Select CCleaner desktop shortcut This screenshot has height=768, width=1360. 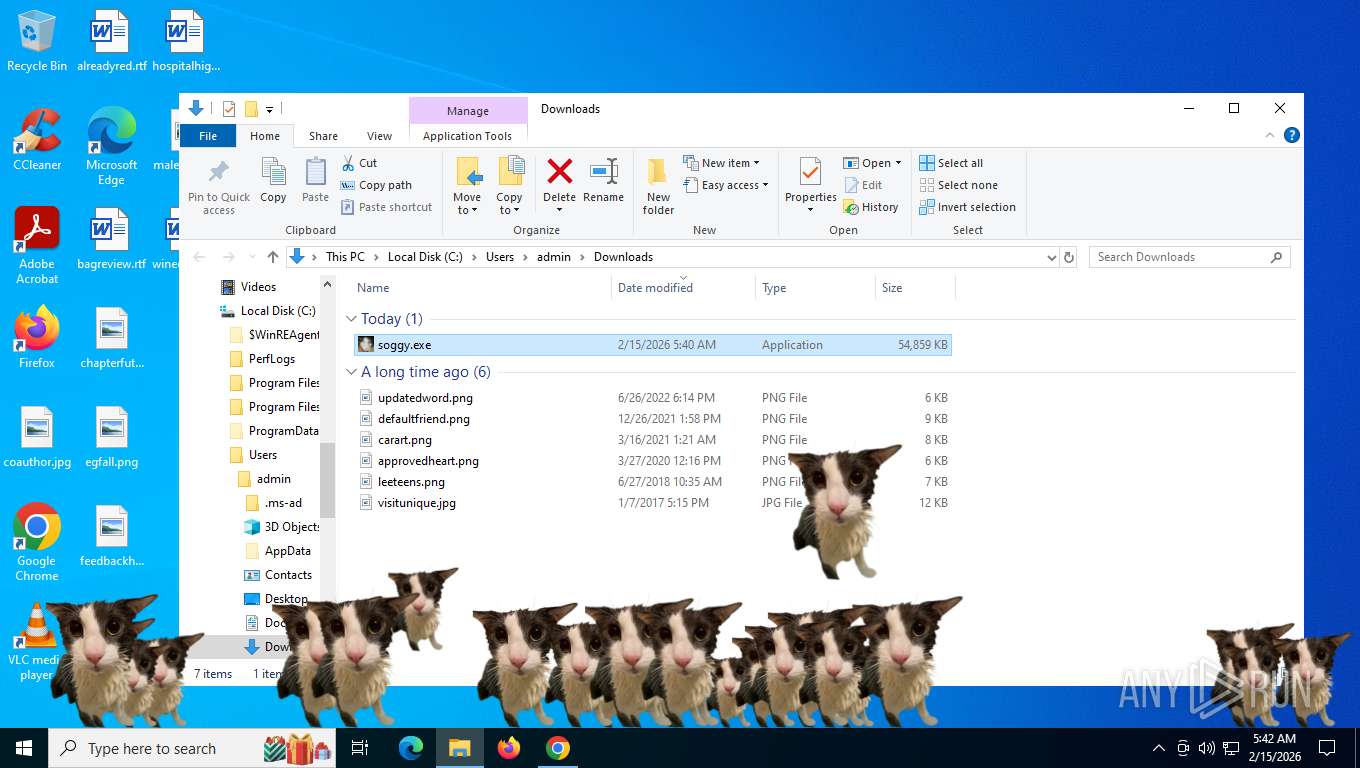[x=37, y=140]
